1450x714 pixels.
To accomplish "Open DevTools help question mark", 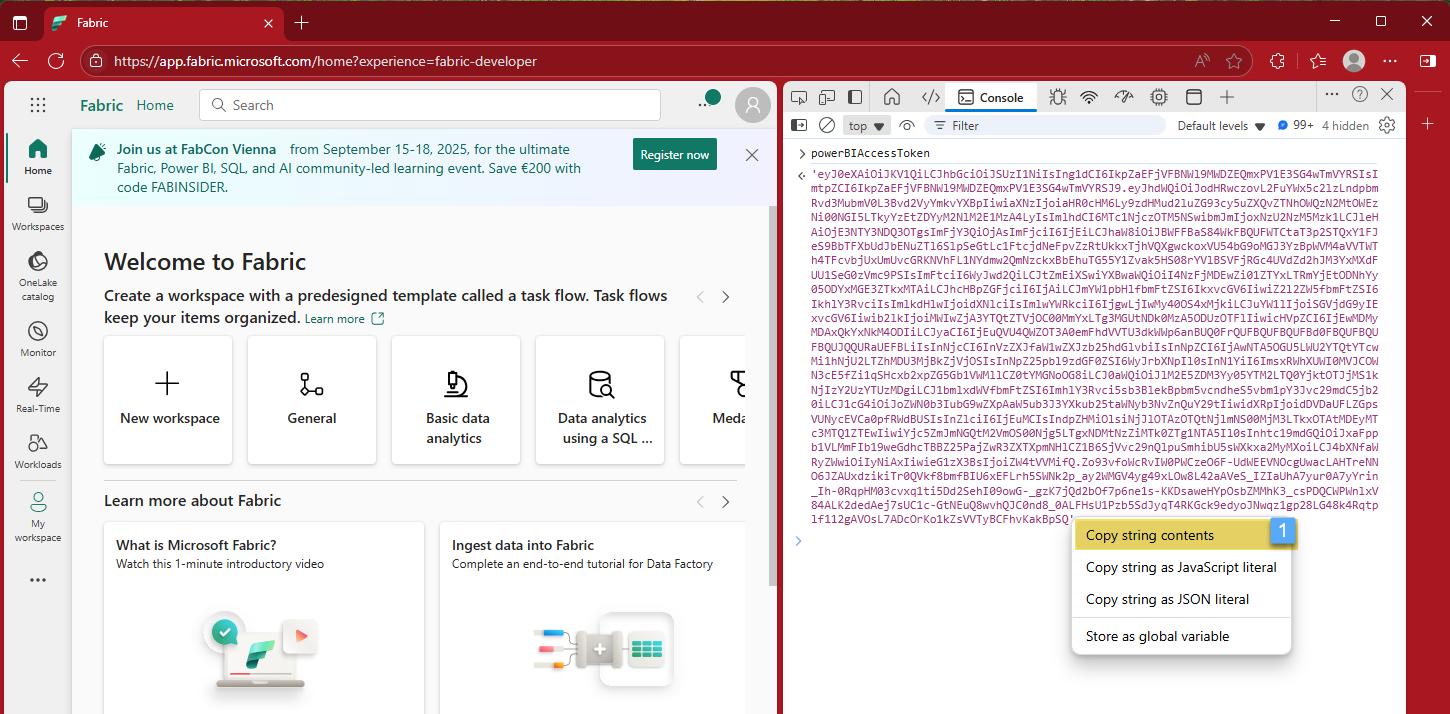I will tap(1360, 94).
